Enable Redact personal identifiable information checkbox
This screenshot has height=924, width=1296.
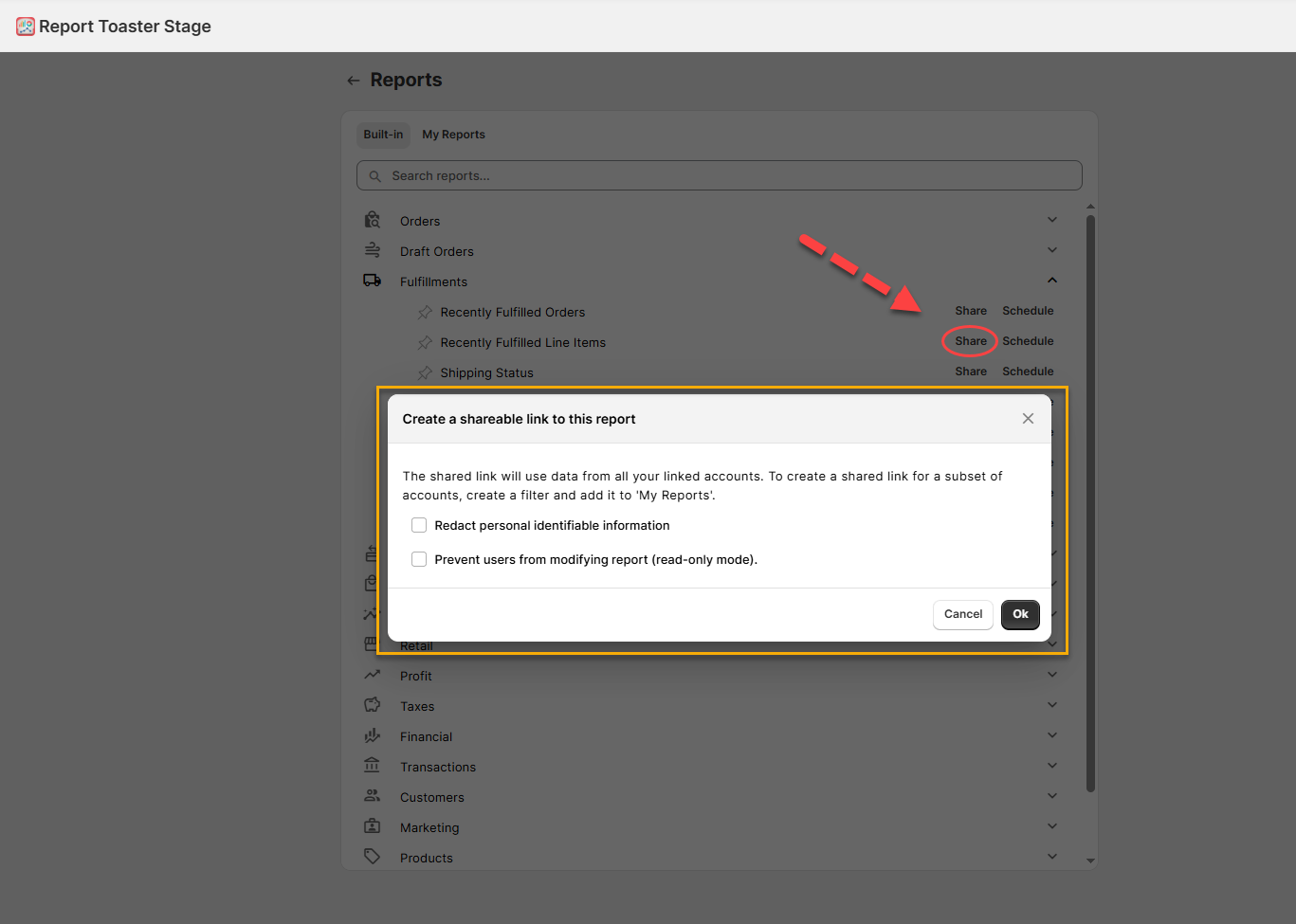coord(419,526)
